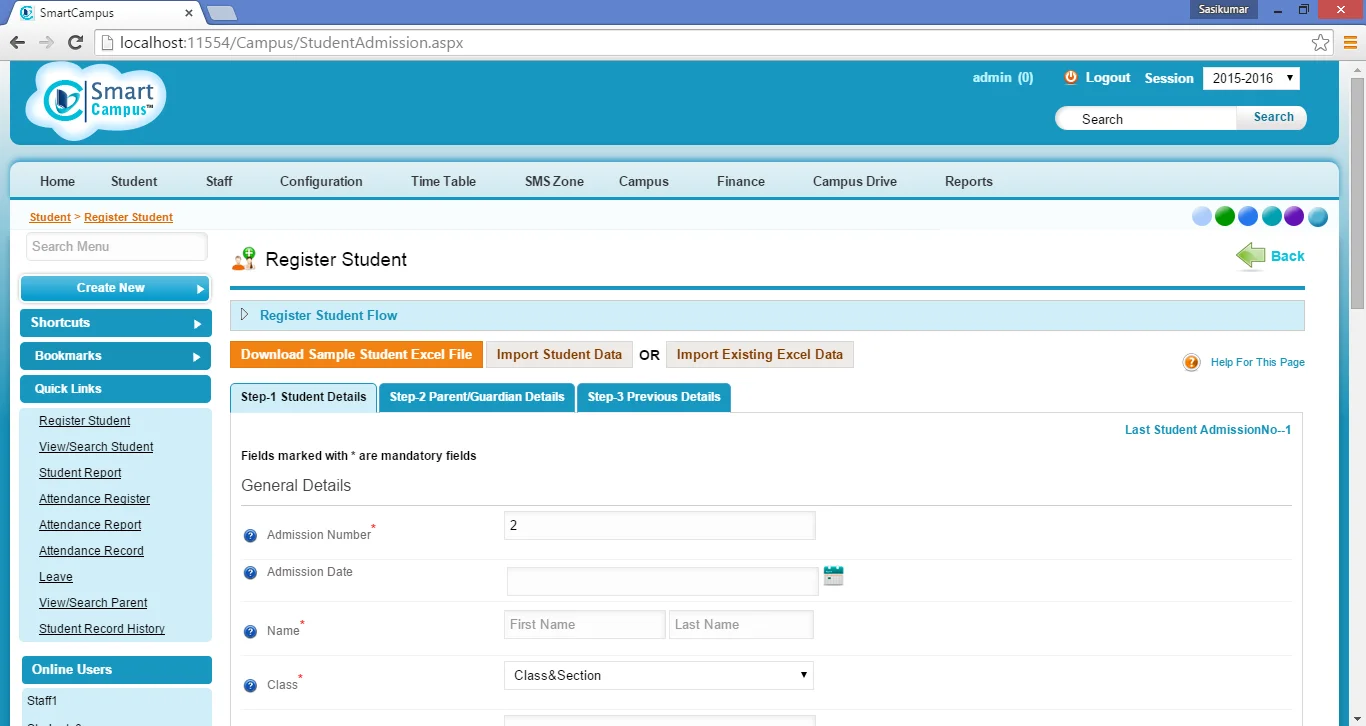This screenshot has height=726, width=1366.
Task: Click the Last Name input field
Action: click(741, 625)
